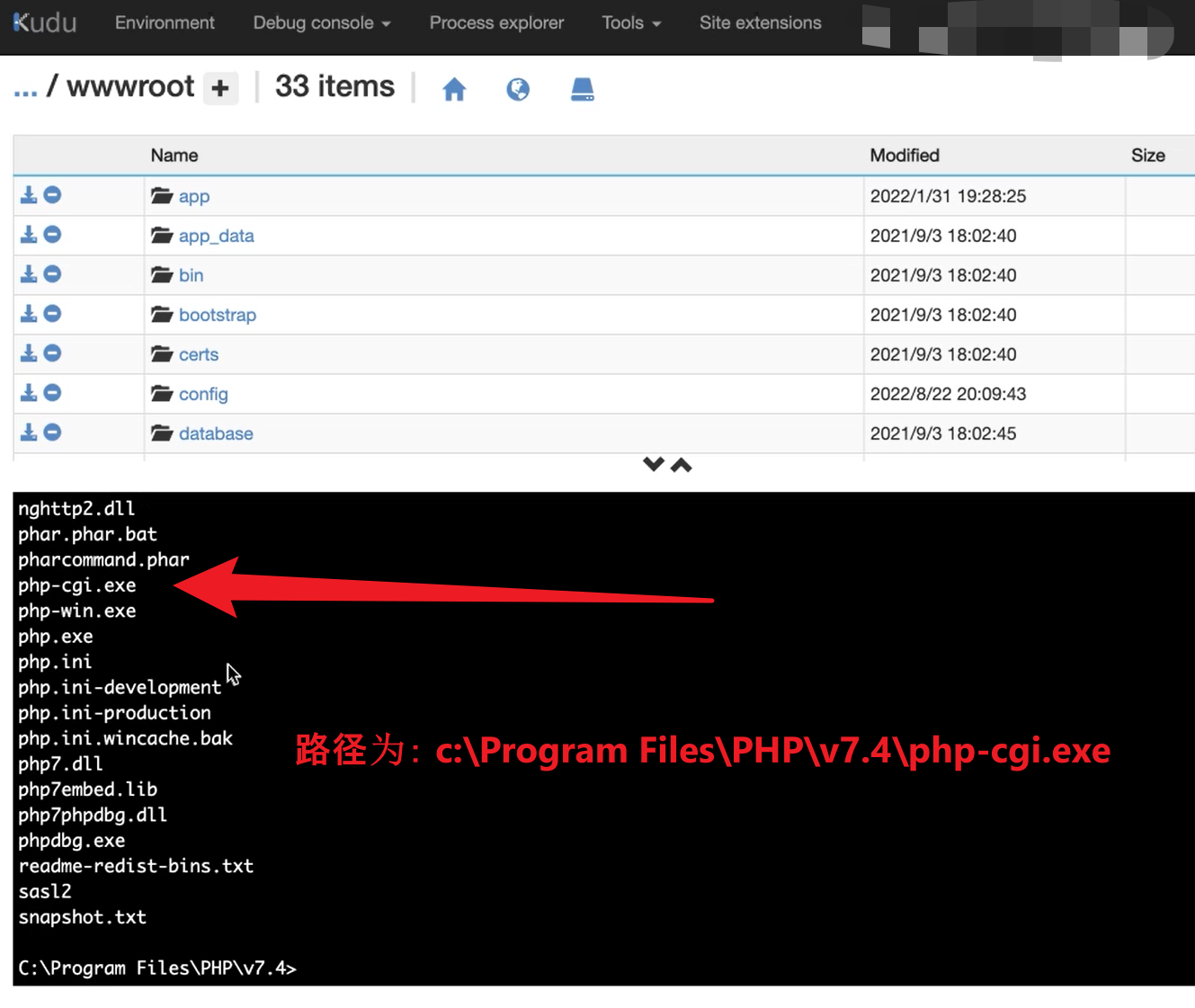Expand the Debug console dropdown
The width and height of the screenshot is (1195, 1008).
tap(321, 23)
